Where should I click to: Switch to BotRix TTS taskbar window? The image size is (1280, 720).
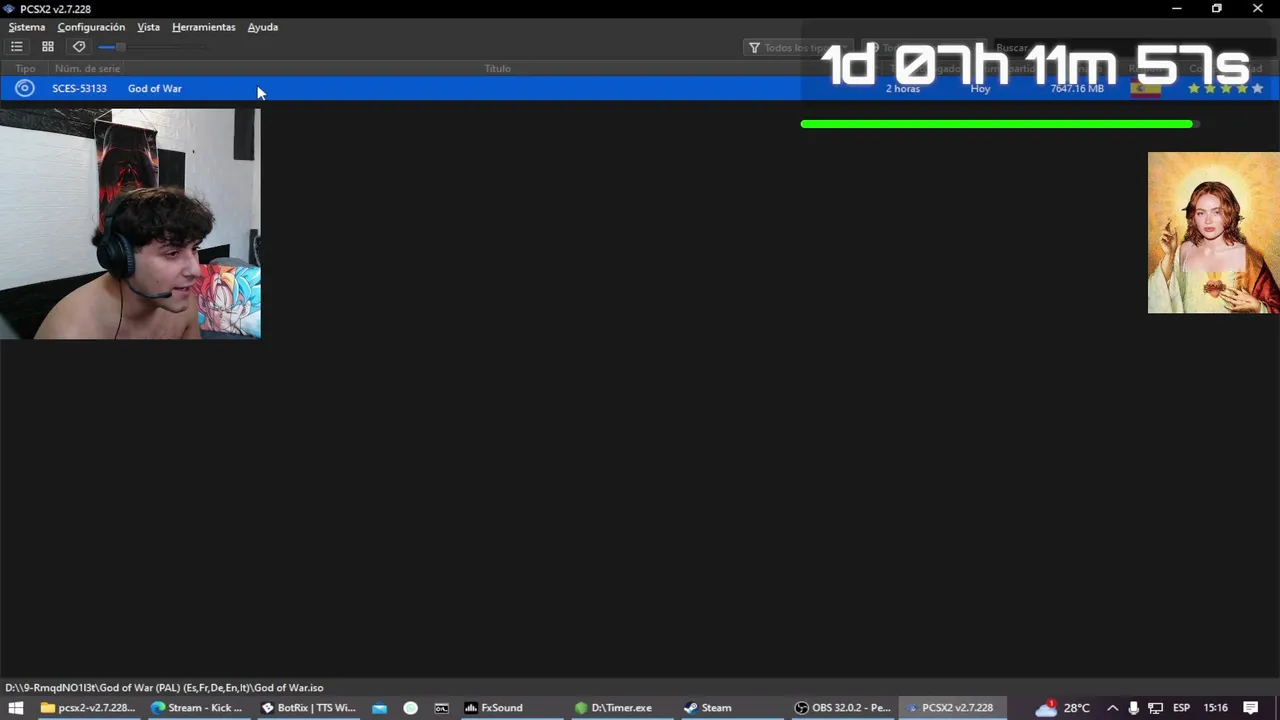tap(308, 708)
